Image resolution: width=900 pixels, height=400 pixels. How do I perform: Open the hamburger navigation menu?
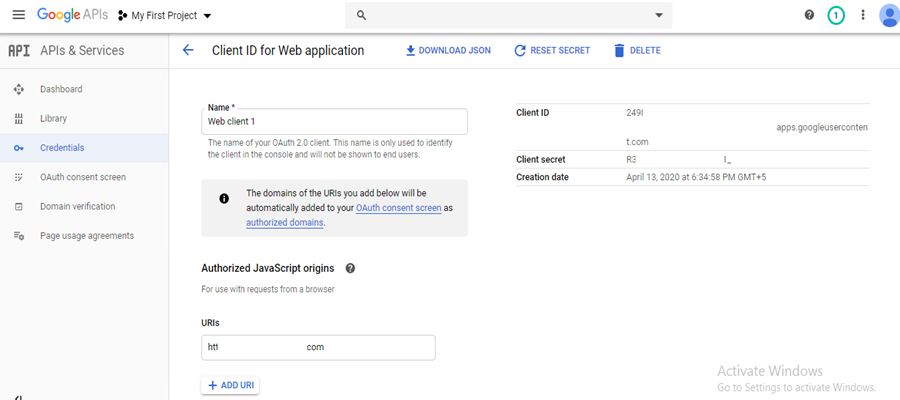tap(18, 16)
